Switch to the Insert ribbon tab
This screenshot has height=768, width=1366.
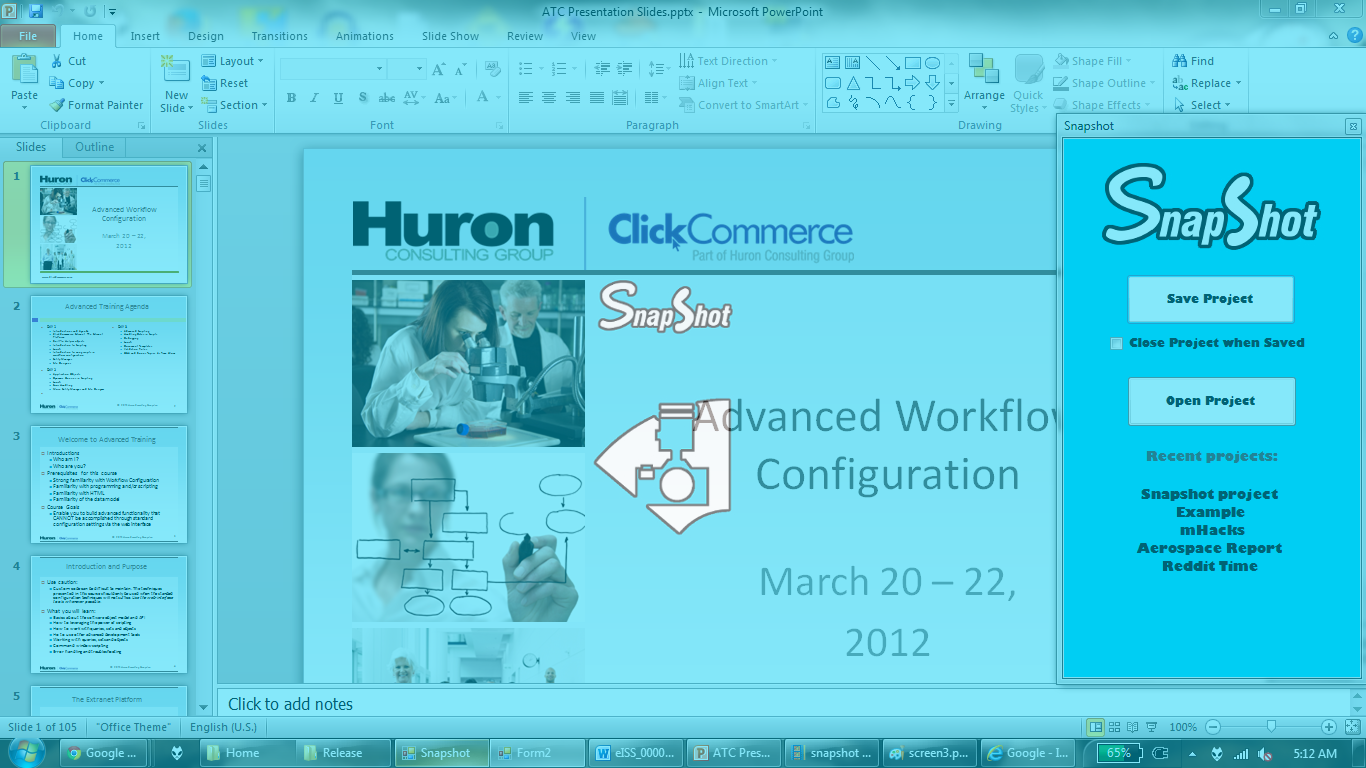click(x=145, y=36)
